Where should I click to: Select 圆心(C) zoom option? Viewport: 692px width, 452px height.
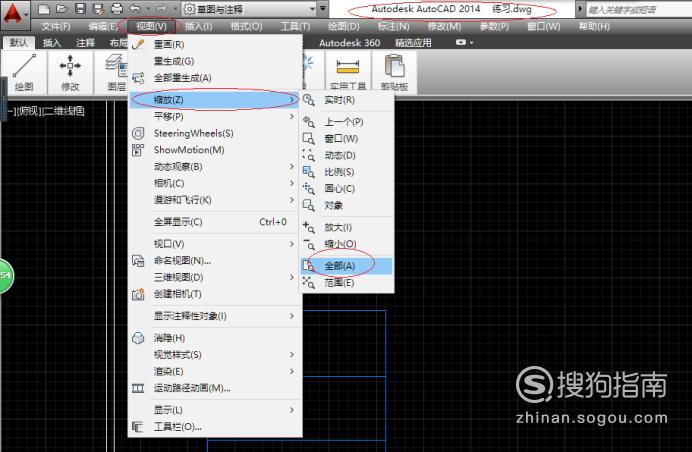346,189
